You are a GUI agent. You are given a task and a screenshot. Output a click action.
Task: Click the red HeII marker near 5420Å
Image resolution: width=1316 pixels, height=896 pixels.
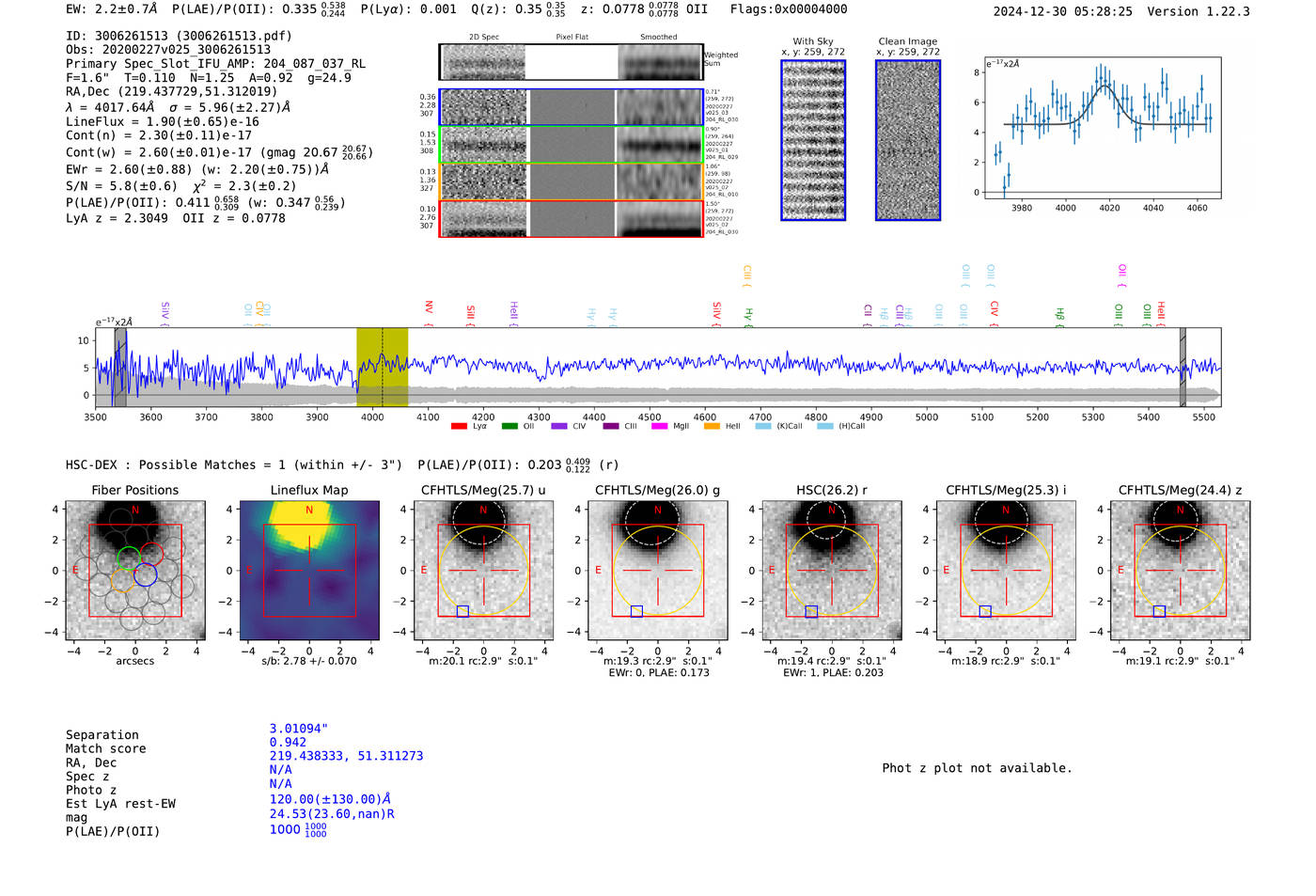click(1161, 313)
